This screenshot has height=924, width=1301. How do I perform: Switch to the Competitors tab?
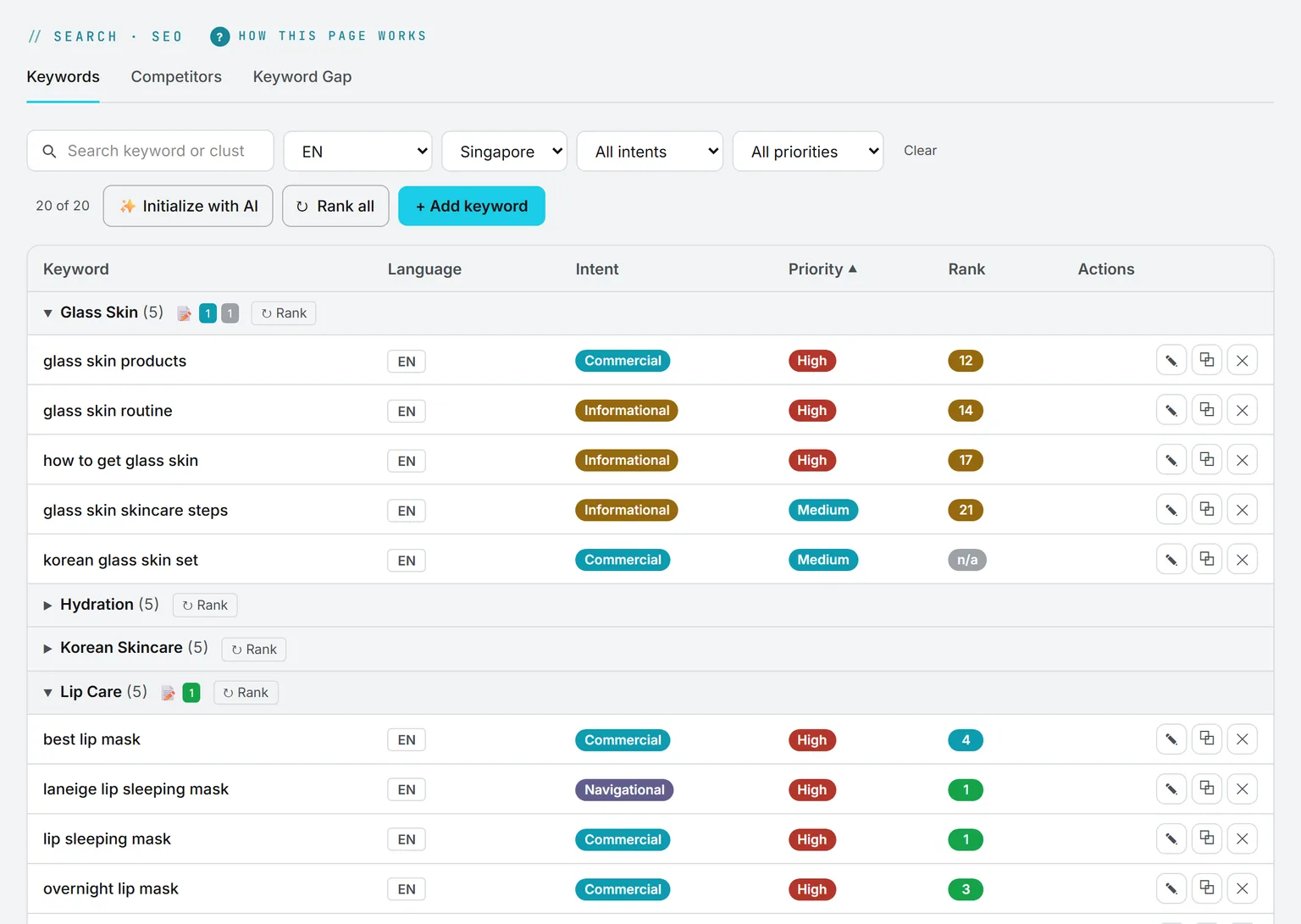176,77
